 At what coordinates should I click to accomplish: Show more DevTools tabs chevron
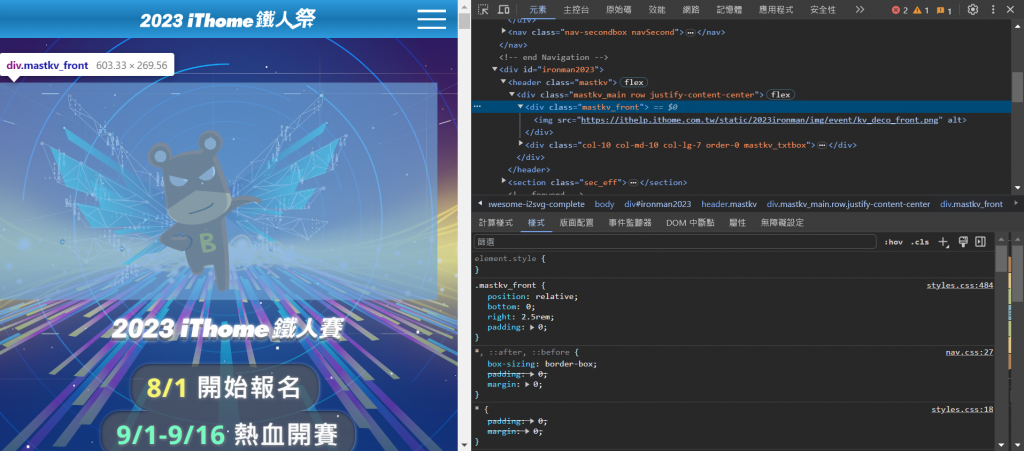pos(859,9)
